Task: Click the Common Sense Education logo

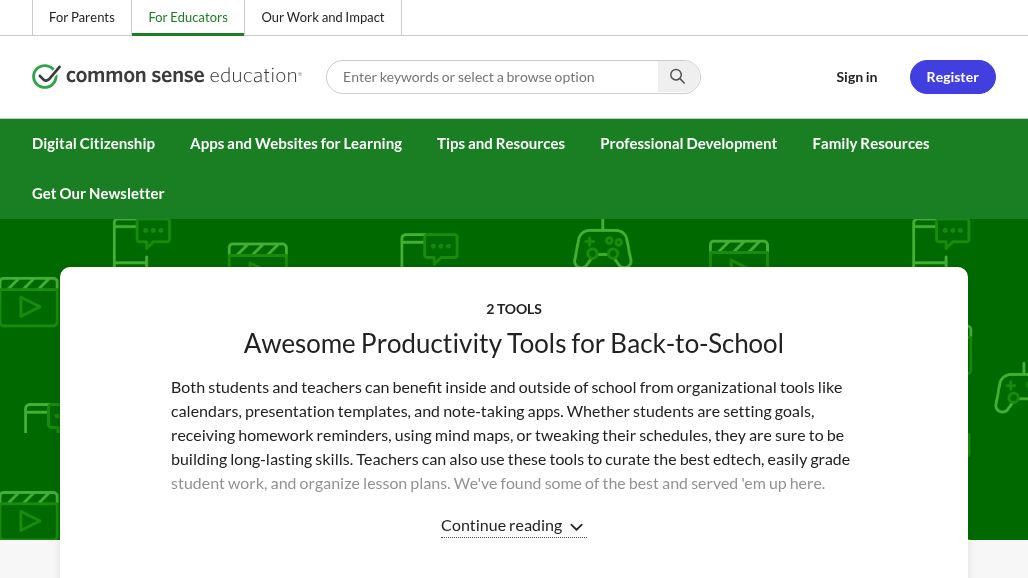Action: tap(167, 76)
